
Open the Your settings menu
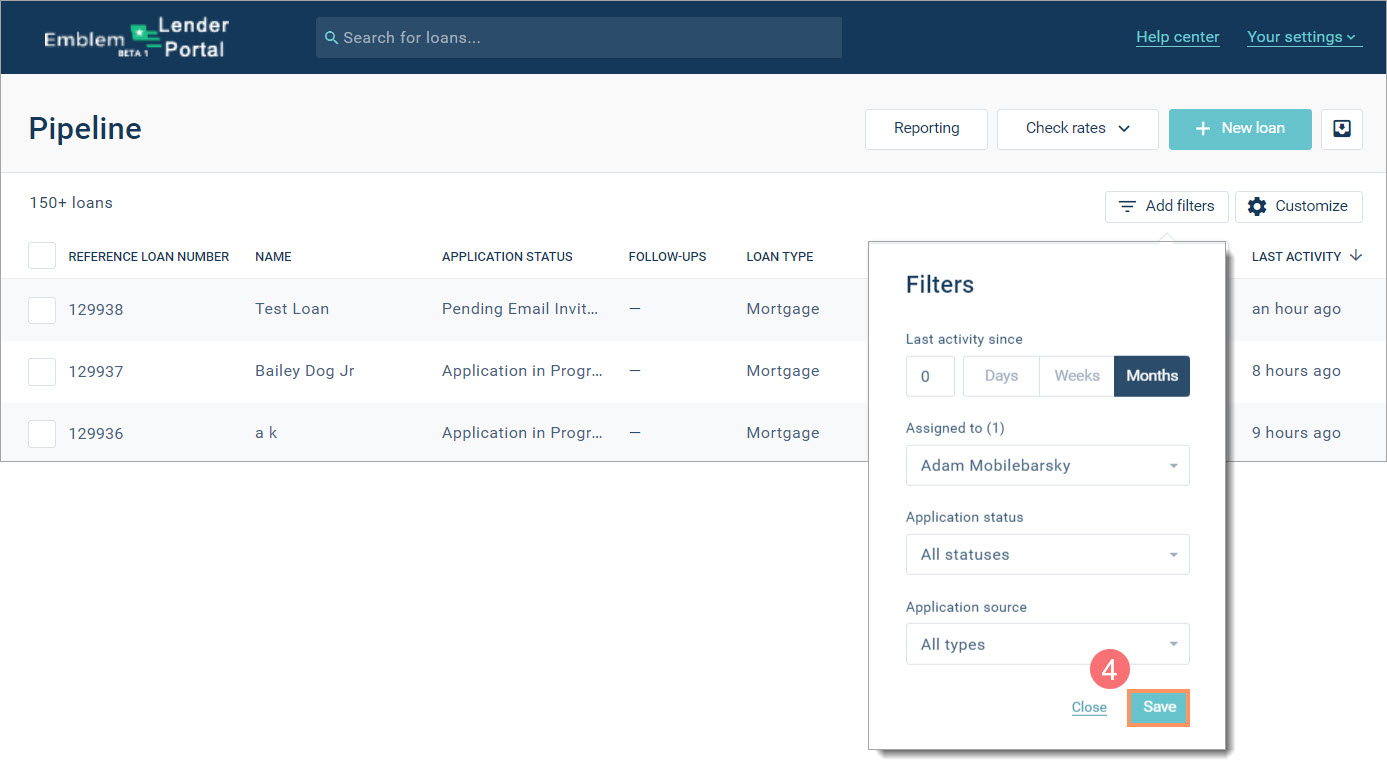pyautogui.click(x=1304, y=37)
